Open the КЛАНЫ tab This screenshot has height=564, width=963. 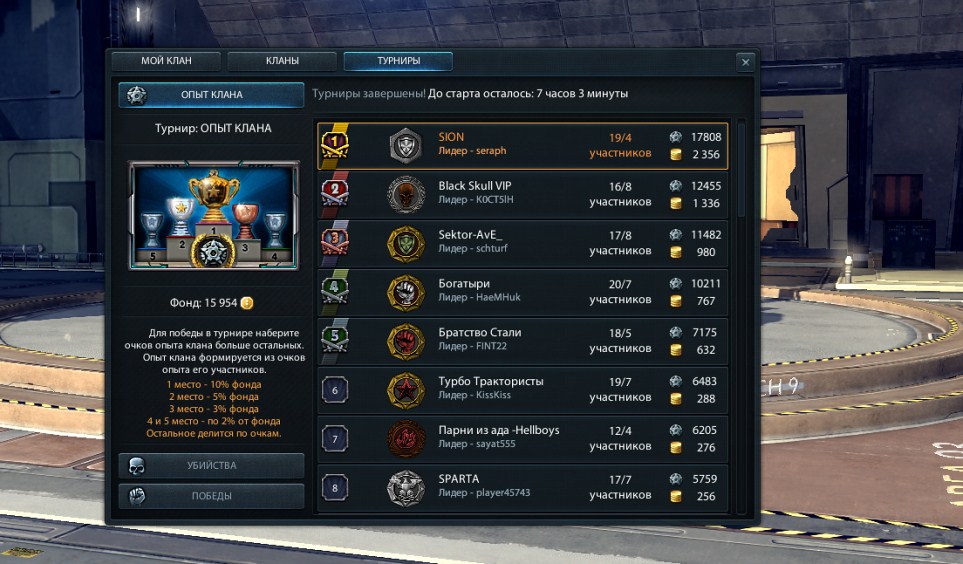pyautogui.click(x=282, y=61)
